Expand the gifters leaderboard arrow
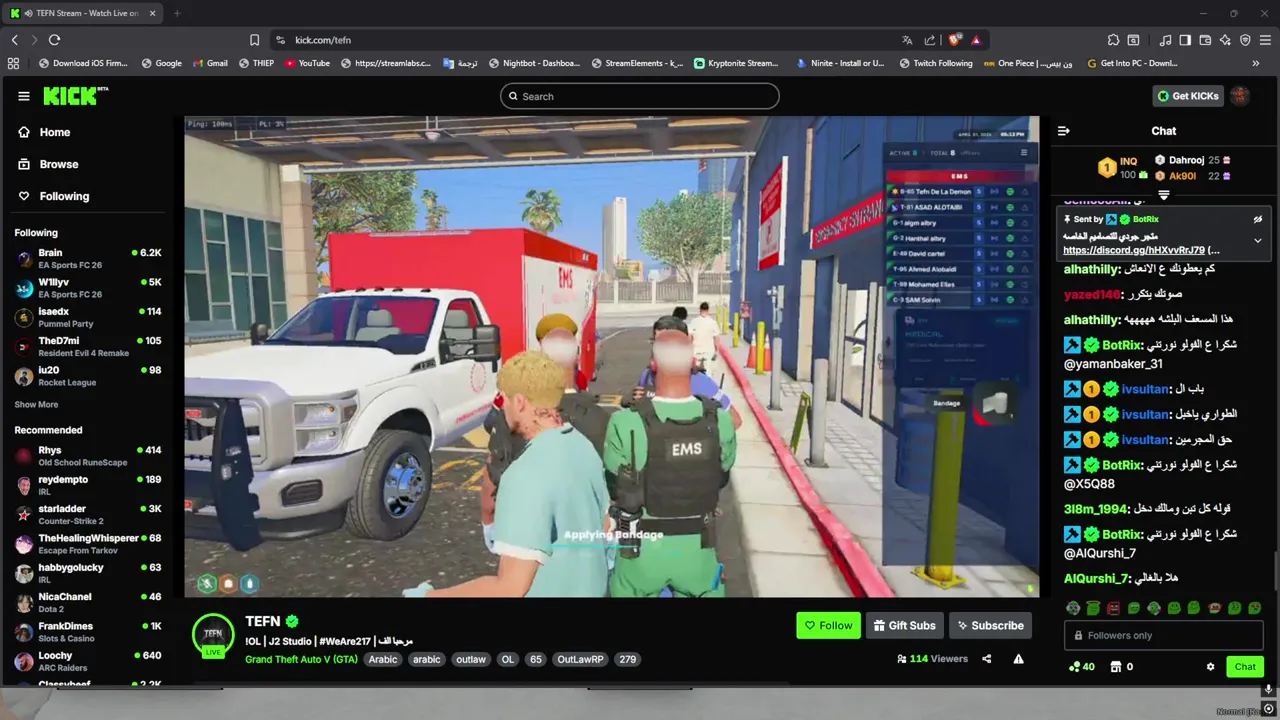Screen dimensions: 1280x720 pos(1164,195)
